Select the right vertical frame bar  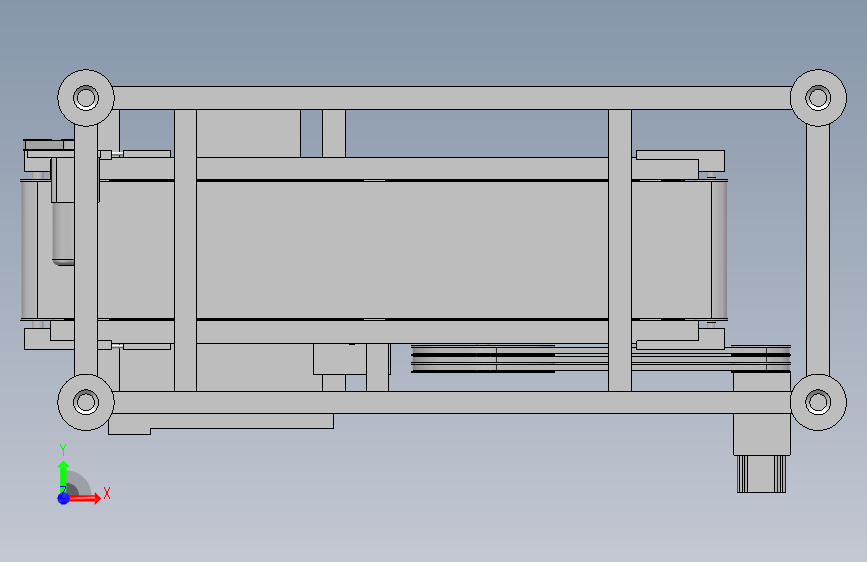818,250
